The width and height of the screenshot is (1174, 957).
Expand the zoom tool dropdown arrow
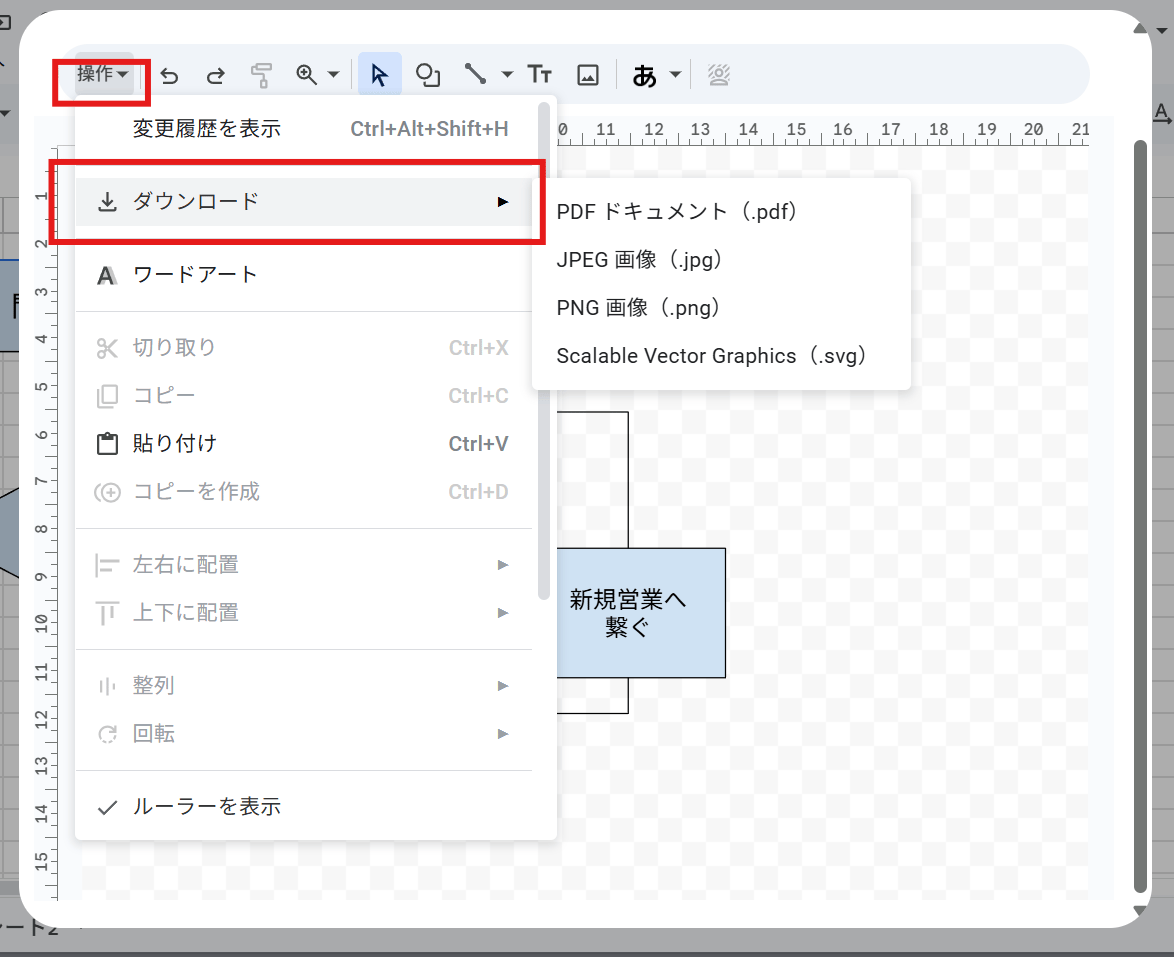coord(331,74)
